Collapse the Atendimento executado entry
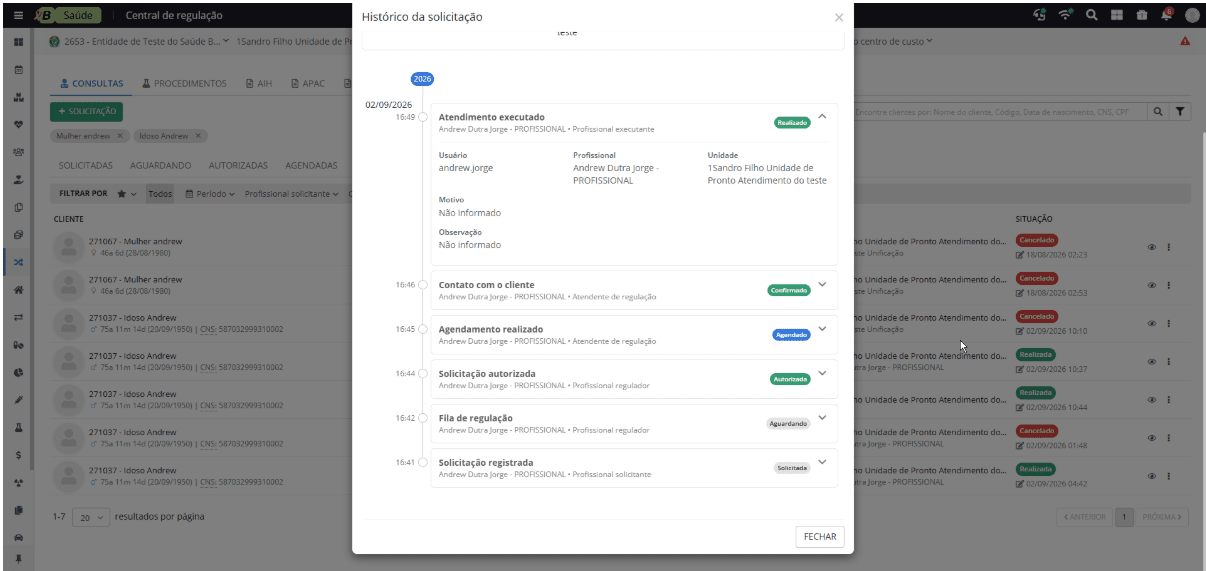 pyautogui.click(x=822, y=116)
